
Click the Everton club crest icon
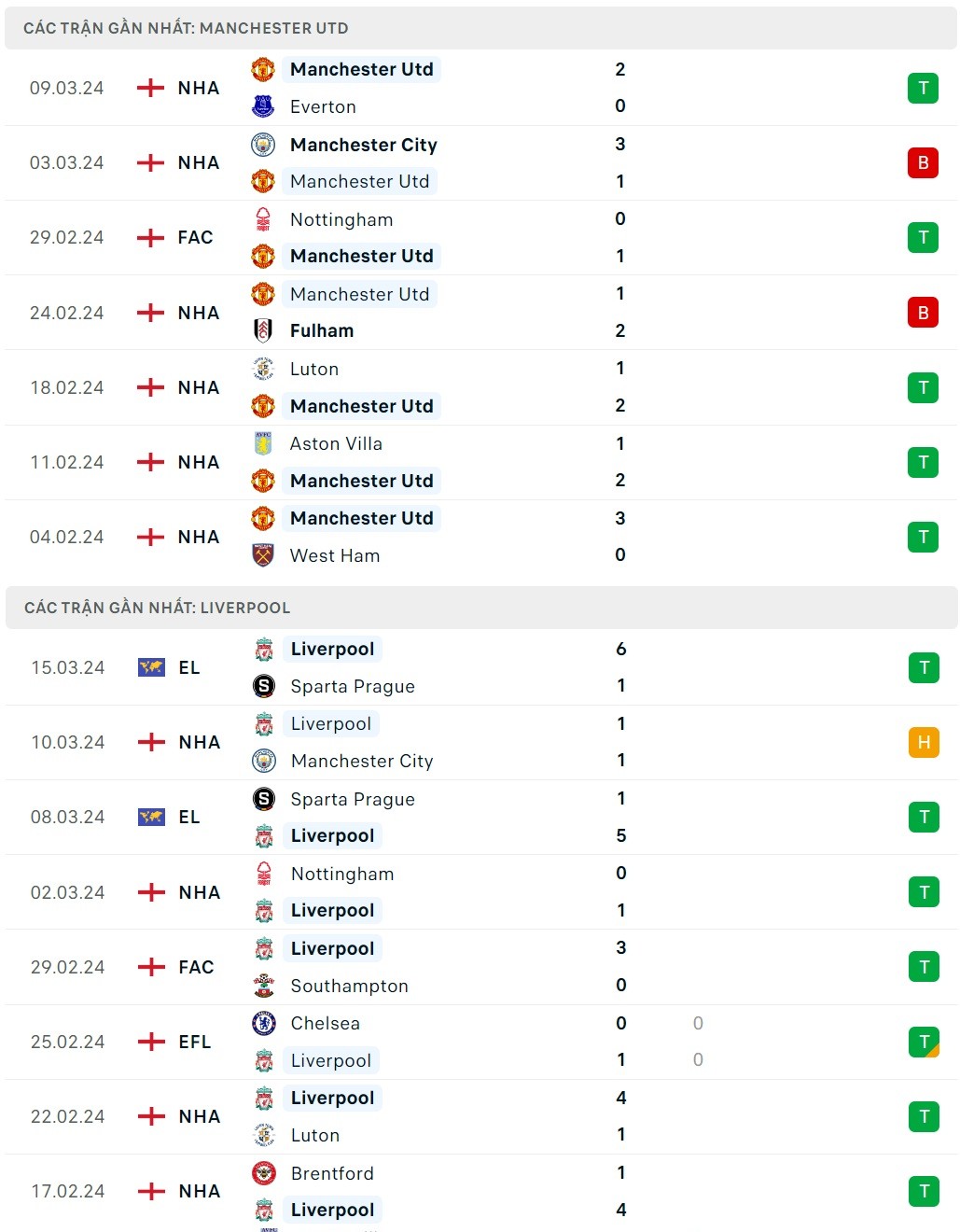coord(263,106)
